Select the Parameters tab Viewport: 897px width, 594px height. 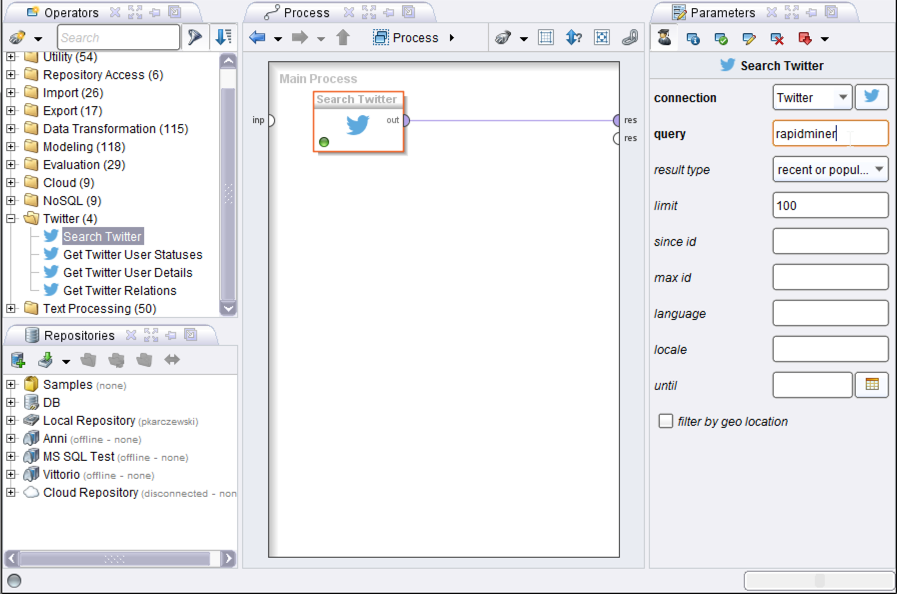[x=722, y=13]
